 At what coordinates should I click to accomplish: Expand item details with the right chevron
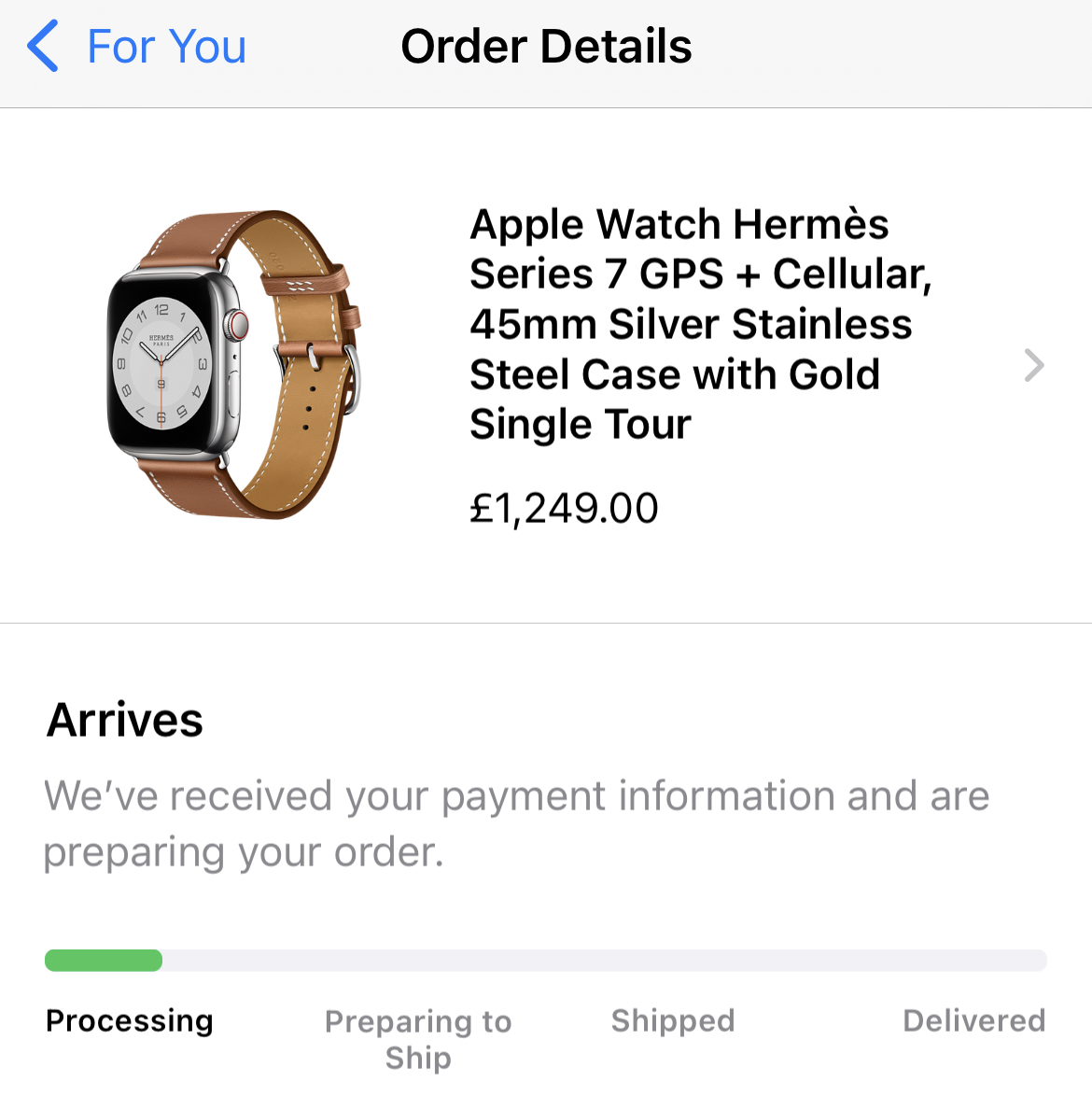[x=1033, y=365]
